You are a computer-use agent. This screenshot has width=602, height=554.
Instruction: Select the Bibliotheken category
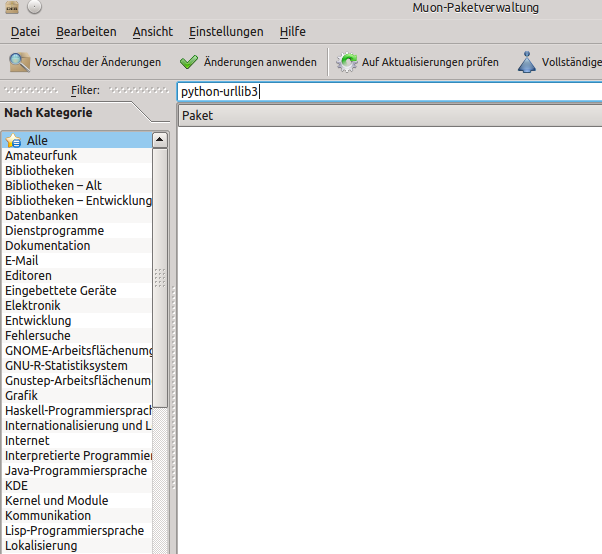(39, 171)
